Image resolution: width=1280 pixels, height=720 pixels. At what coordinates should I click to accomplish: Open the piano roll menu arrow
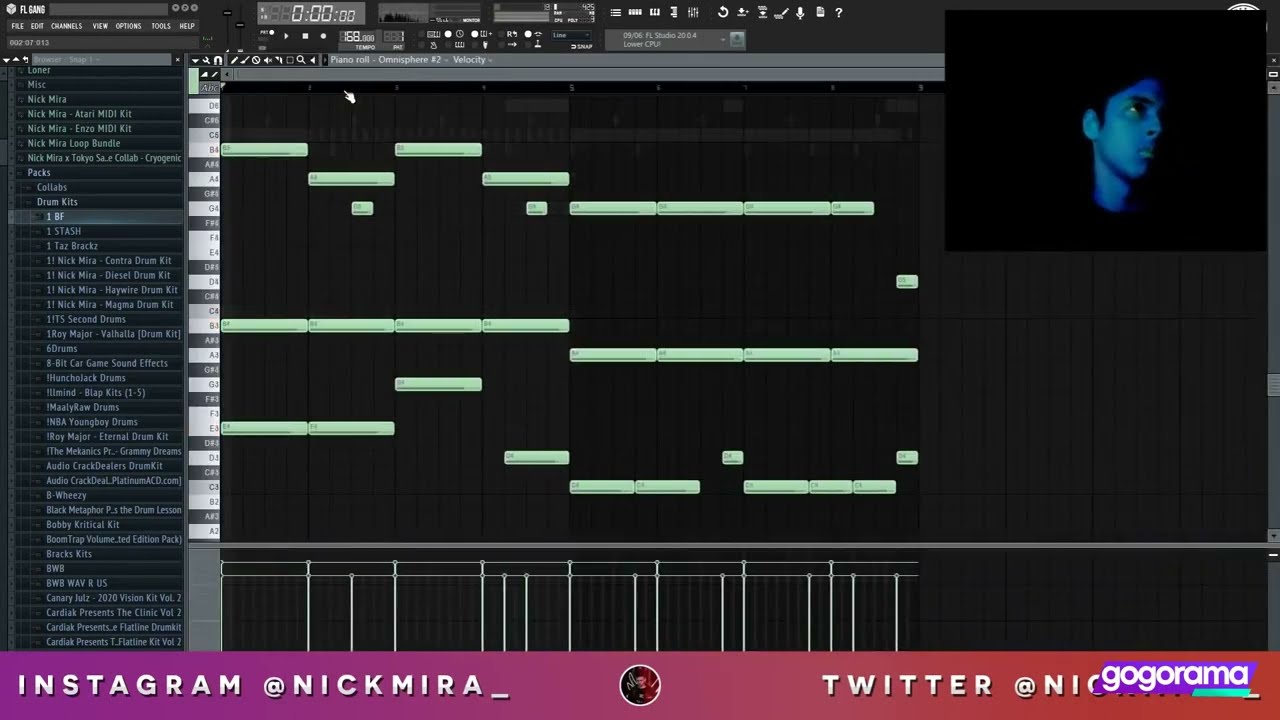point(195,60)
